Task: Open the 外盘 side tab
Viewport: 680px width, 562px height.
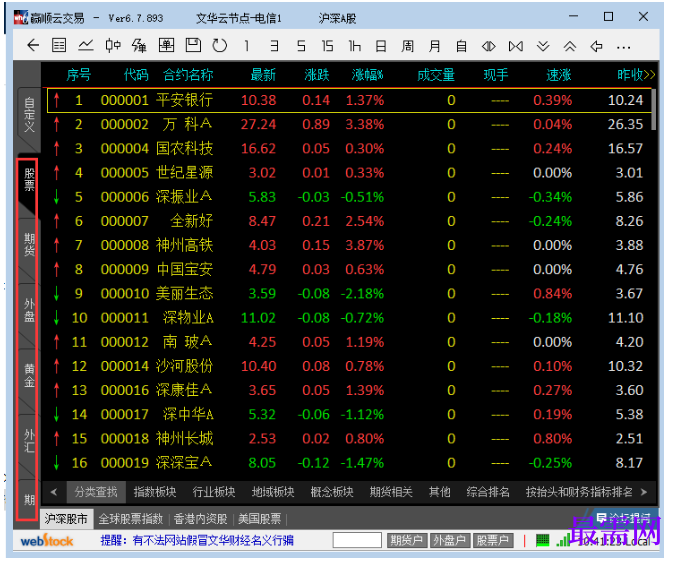Action: click(x=29, y=310)
